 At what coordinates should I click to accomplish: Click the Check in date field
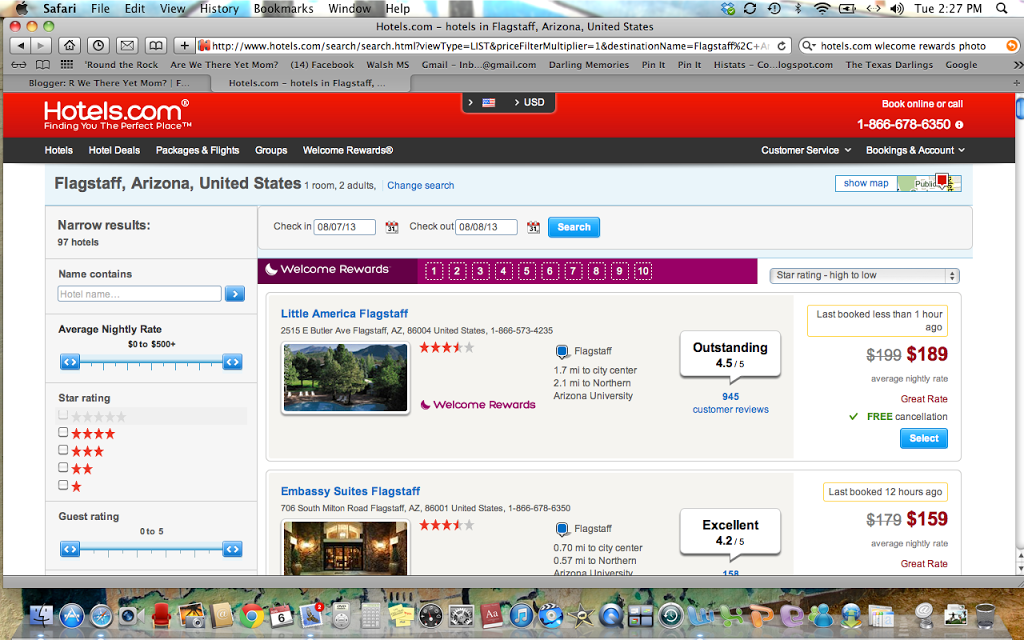(x=345, y=227)
